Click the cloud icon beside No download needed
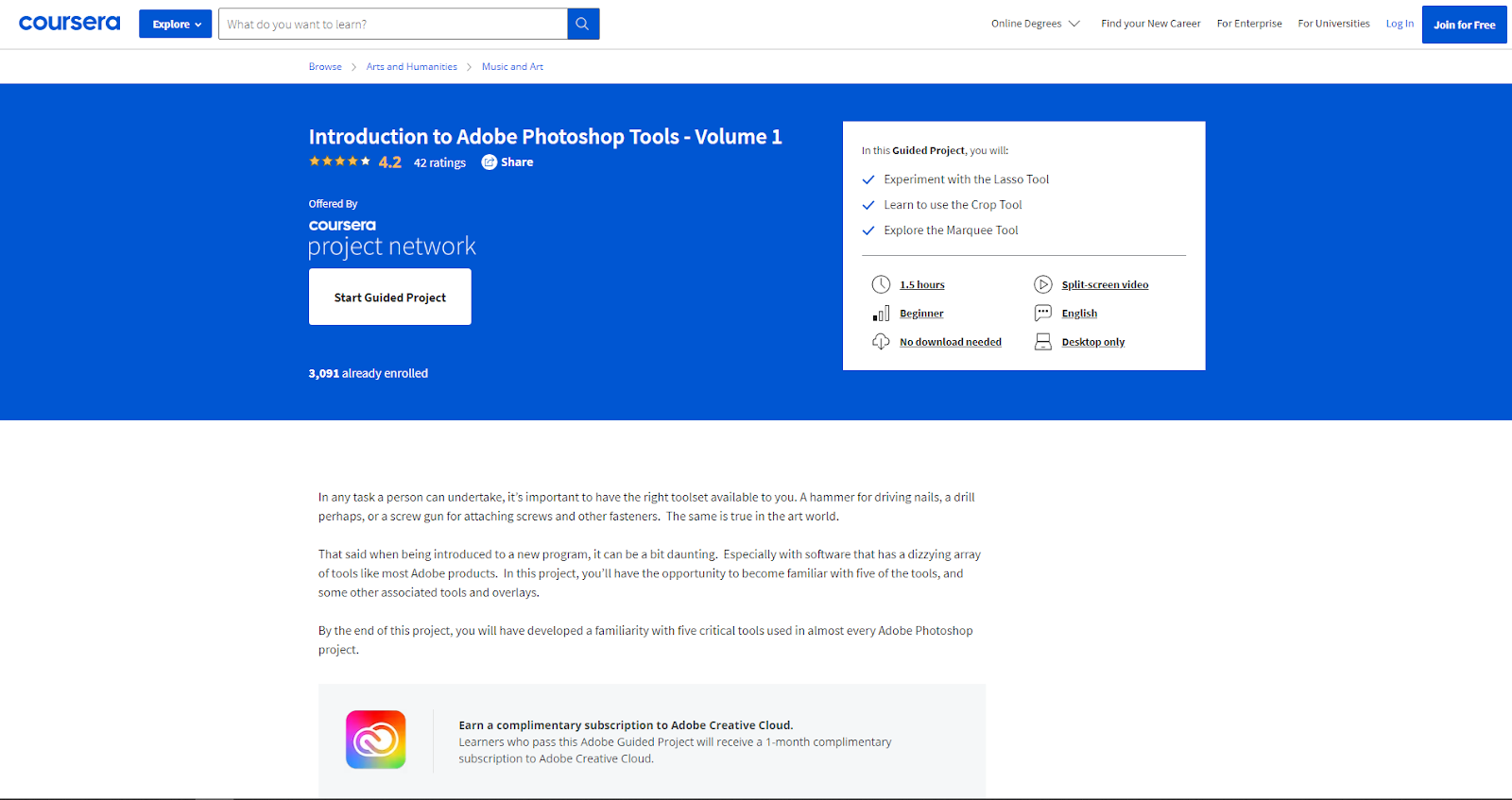1512x800 pixels. pyautogui.click(x=881, y=342)
